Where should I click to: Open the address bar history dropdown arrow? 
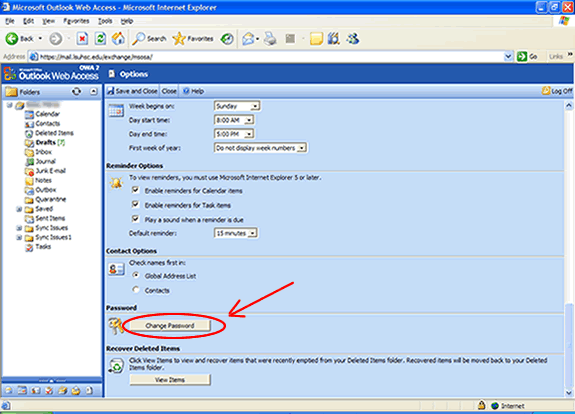tap(508, 56)
